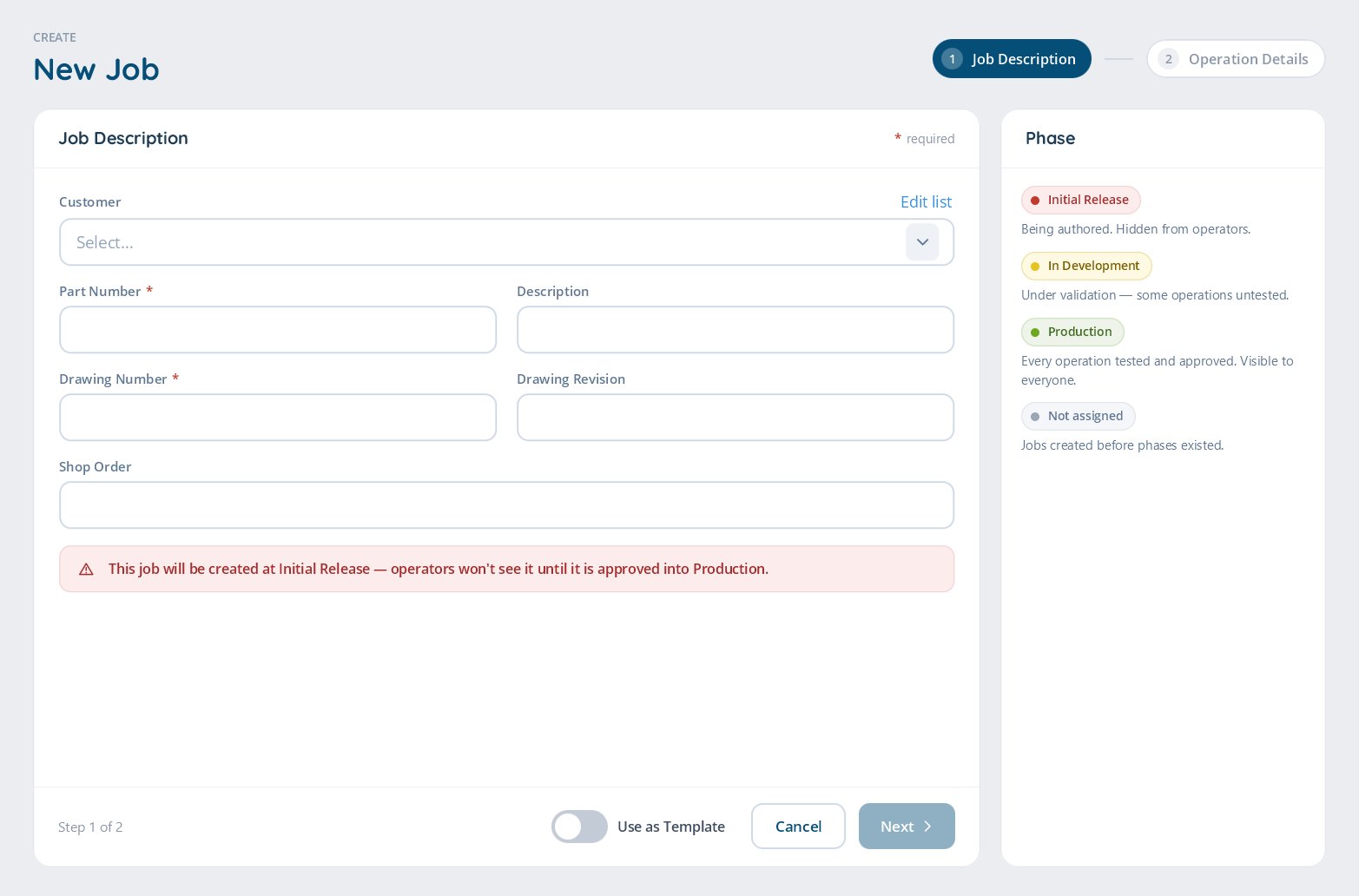Click the 'Use as Template' label
The height and width of the screenshot is (896, 1359).
tap(671, 827)
